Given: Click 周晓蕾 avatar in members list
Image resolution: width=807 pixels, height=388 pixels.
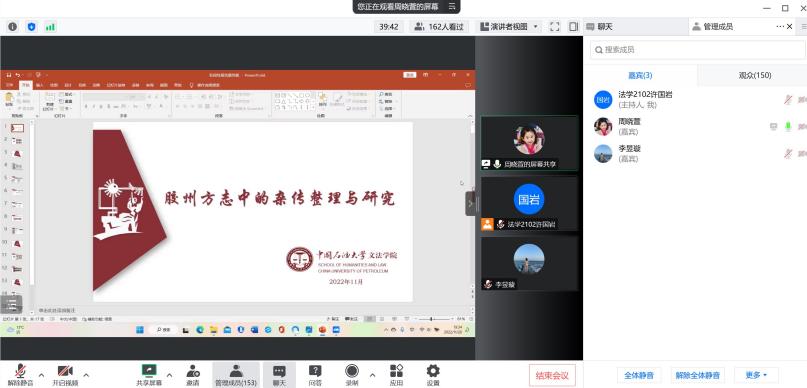Looking at the screenshot, I should coord(603,127).
